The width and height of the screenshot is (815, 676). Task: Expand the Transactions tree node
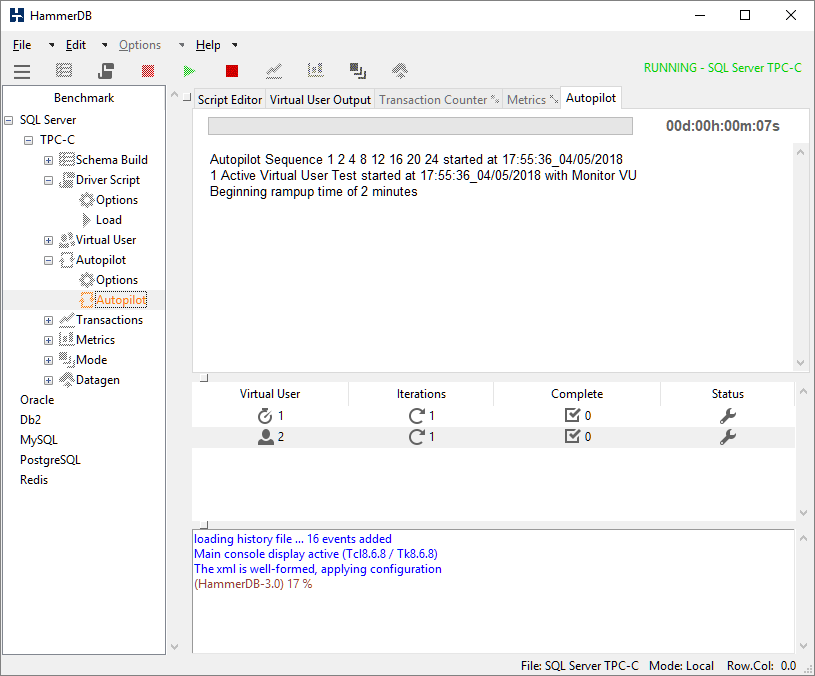[x=48, y=321]
